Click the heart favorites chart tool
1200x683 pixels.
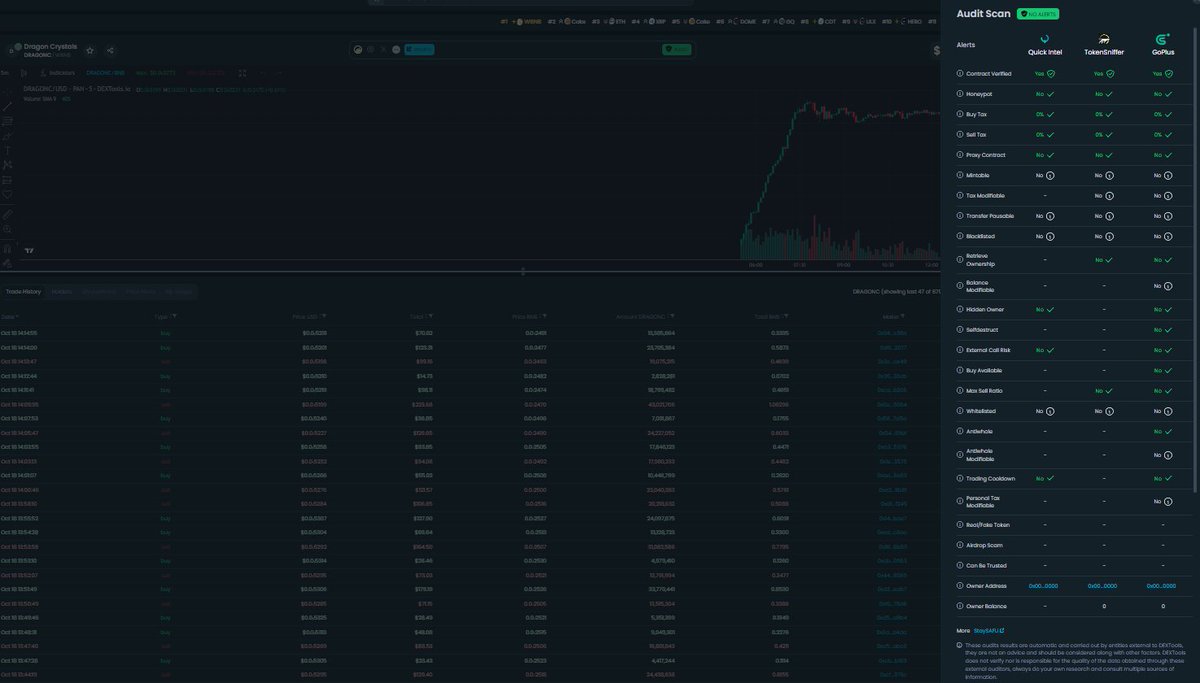[x=8, y=194]
